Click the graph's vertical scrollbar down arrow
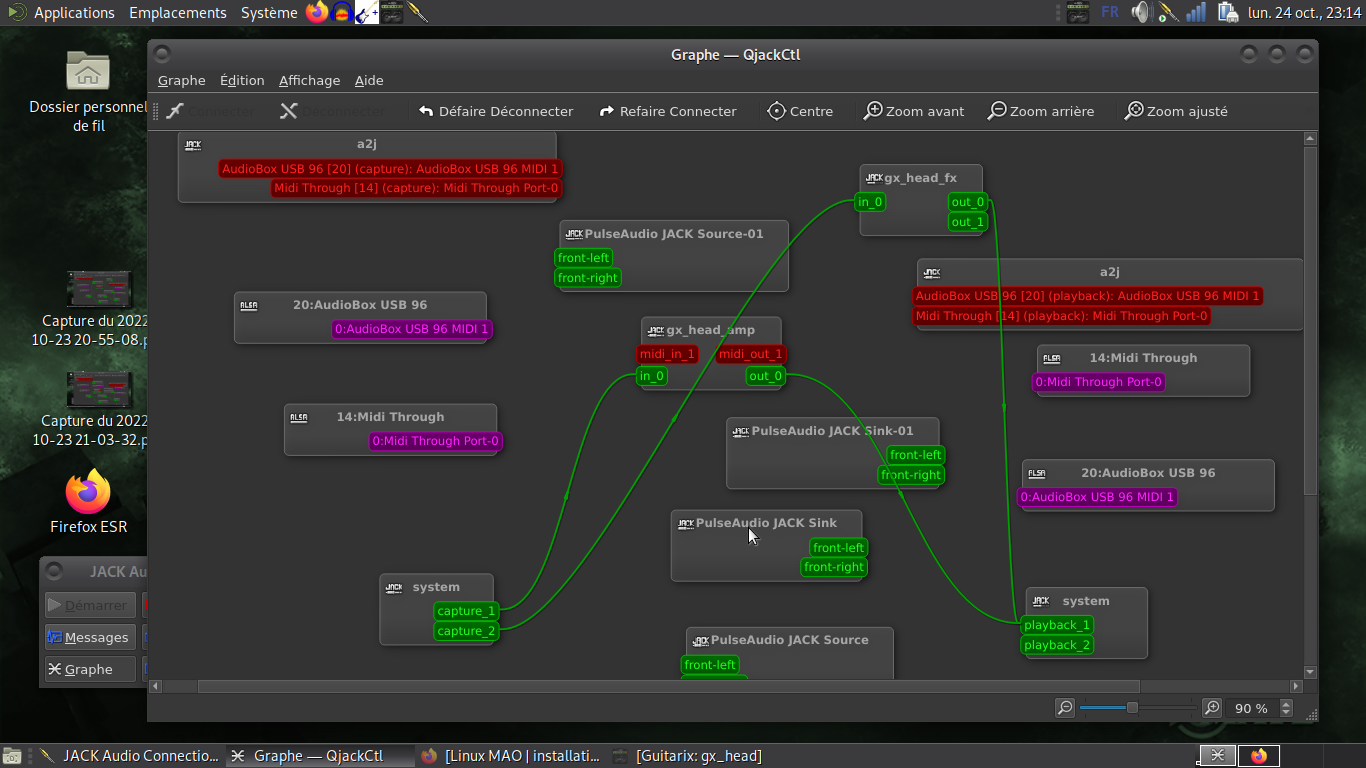The width and height of the screenshot is (1366, 768). click(x=1311, y=672)
